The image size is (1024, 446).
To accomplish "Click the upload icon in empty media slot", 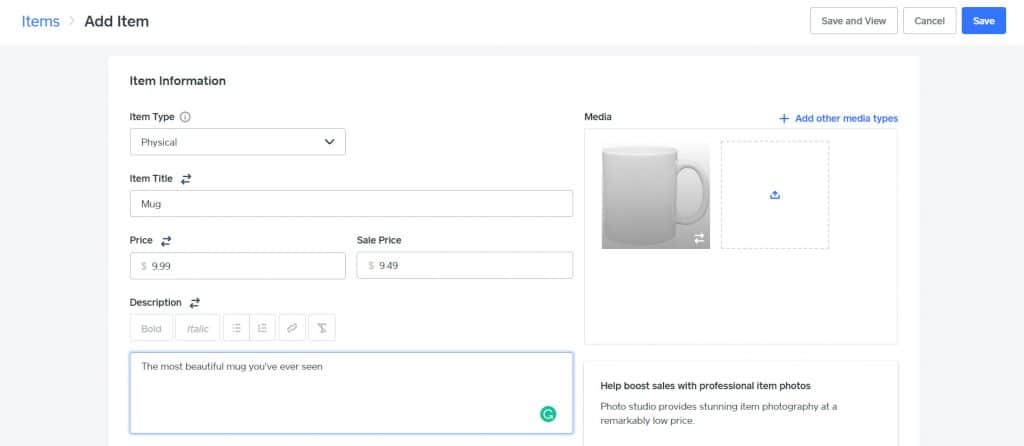I will coord(775,195).
